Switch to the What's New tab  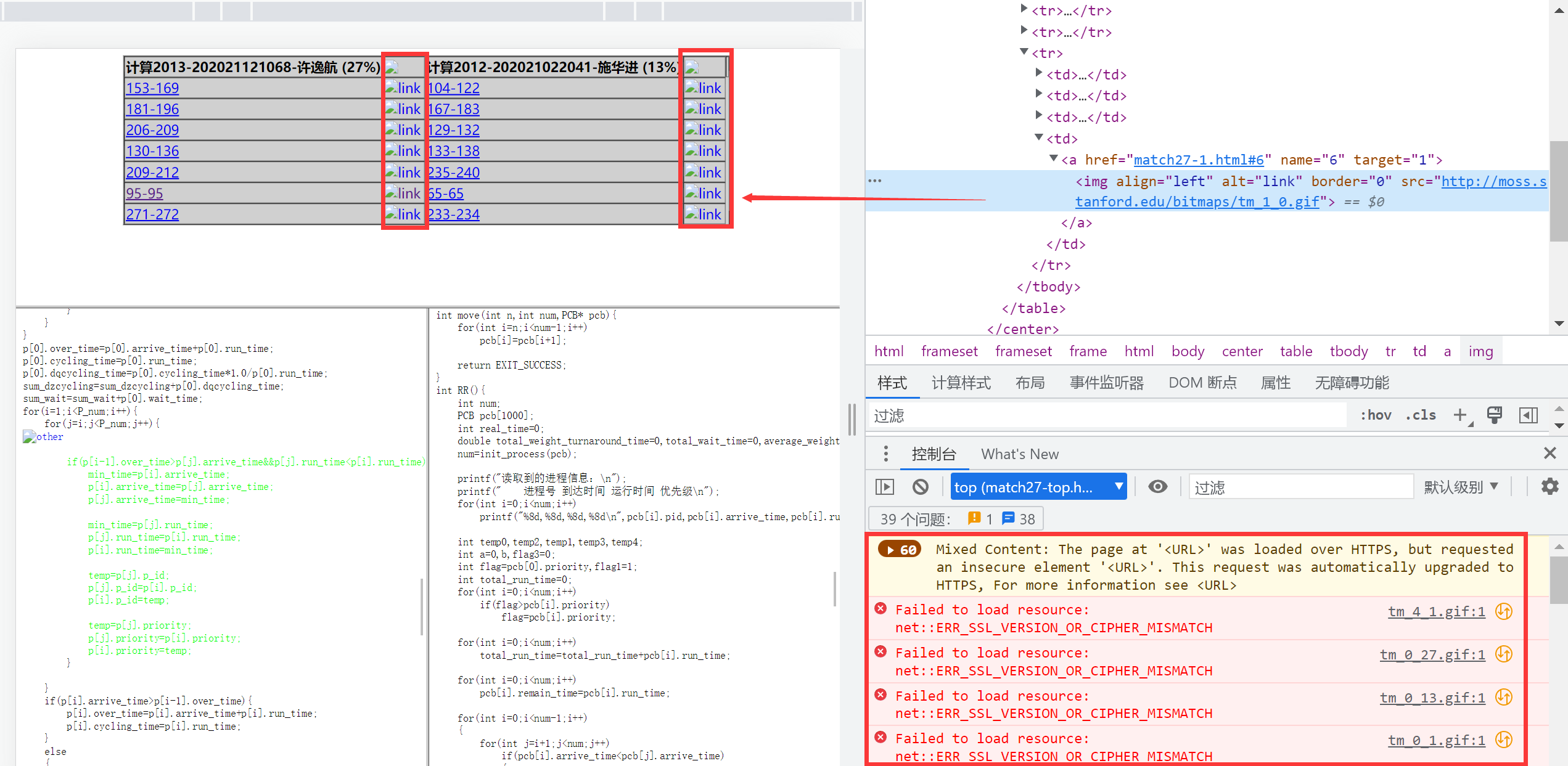tap(1020, 454)
